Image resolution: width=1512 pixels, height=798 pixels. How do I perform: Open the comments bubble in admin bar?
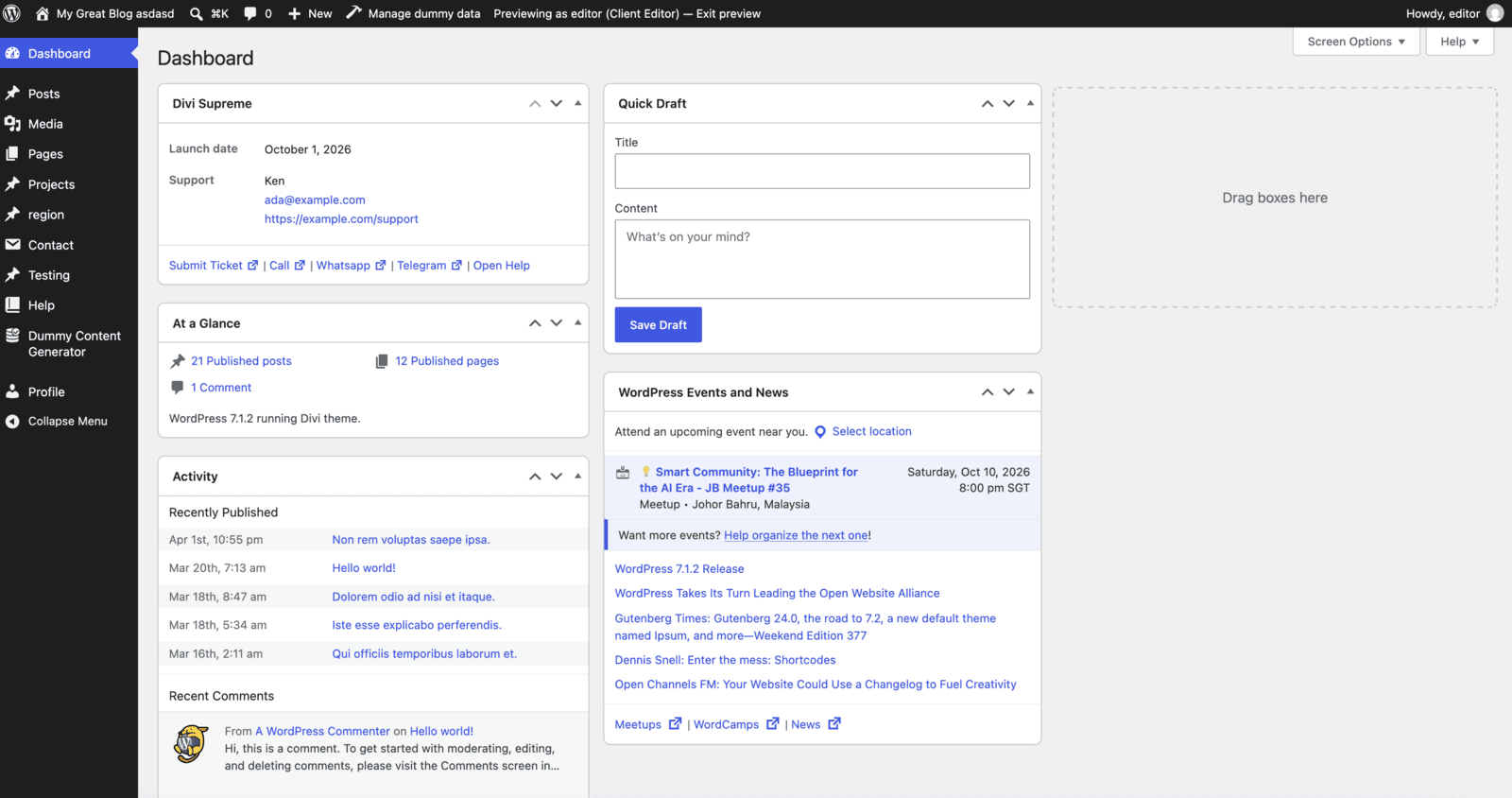(250, 13)
